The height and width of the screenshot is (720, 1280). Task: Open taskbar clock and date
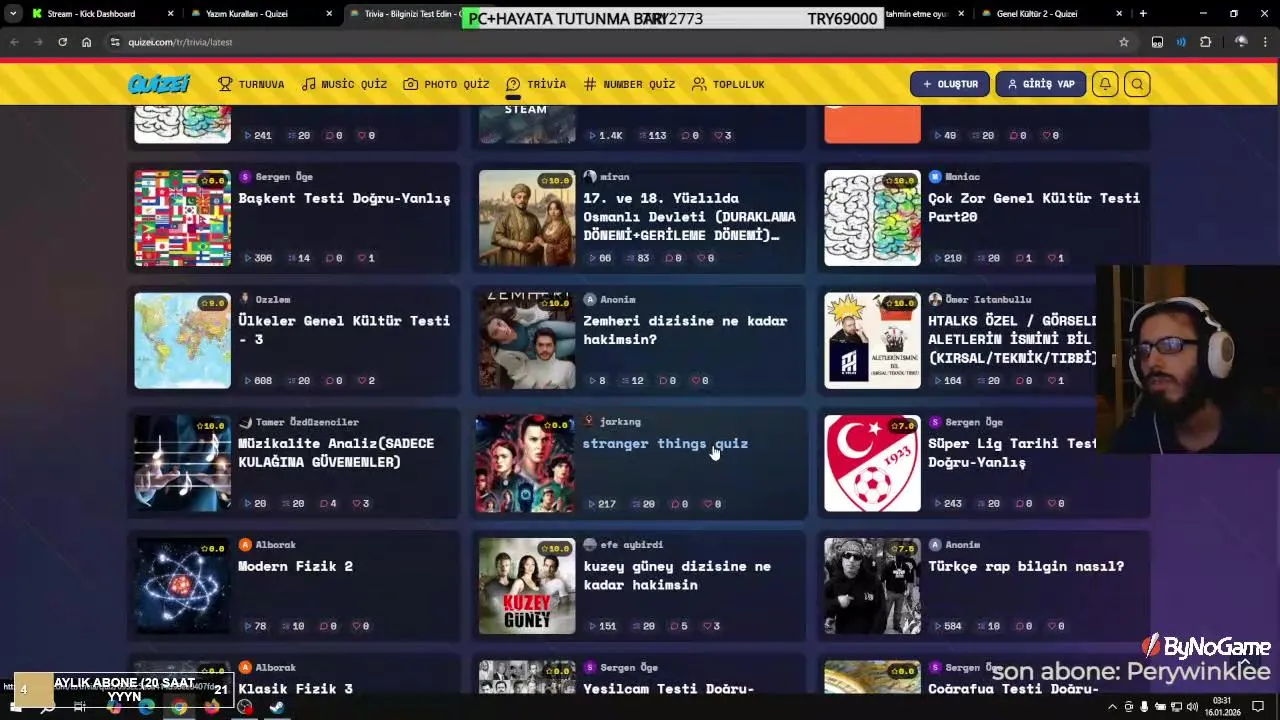pyautogui.click(x=1222, y=706)
